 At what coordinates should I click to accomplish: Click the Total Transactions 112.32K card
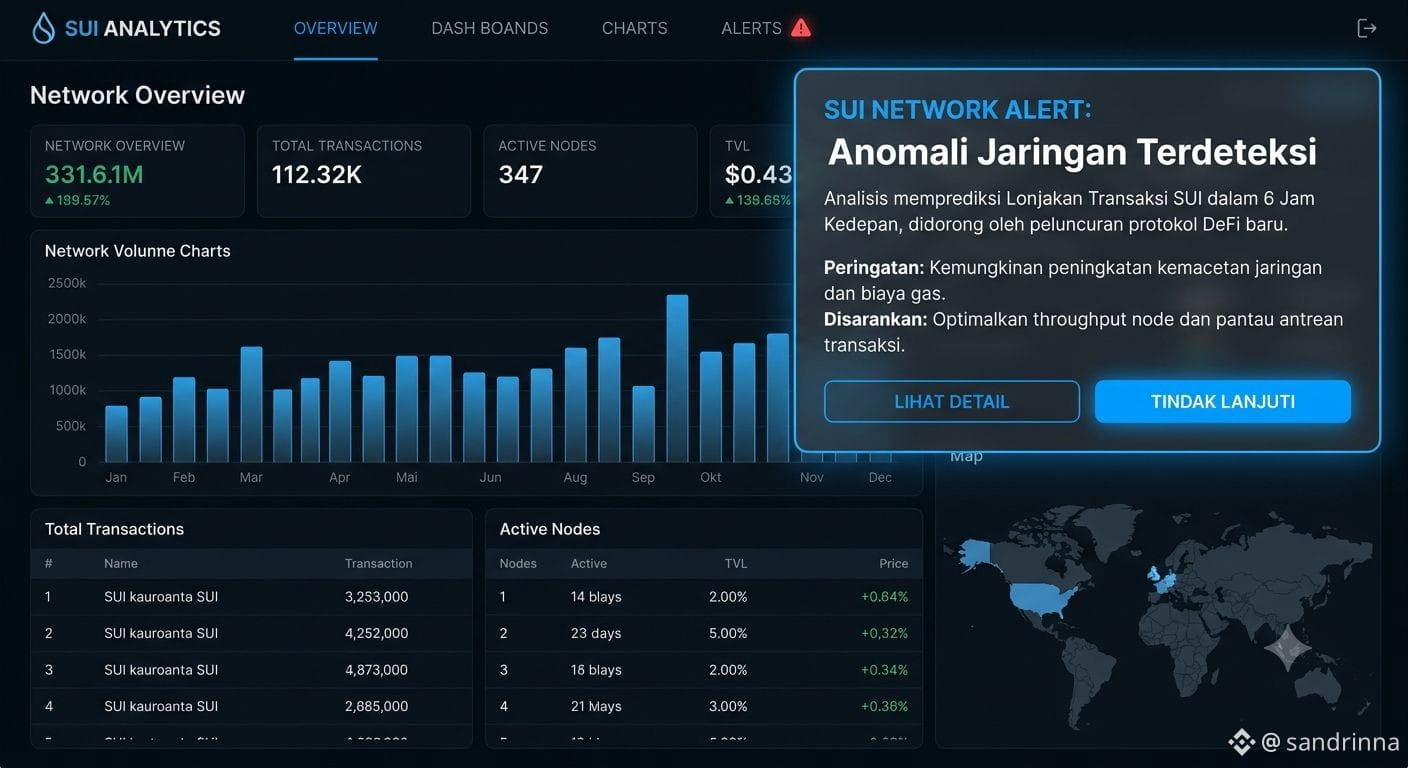tap(364, 171)
